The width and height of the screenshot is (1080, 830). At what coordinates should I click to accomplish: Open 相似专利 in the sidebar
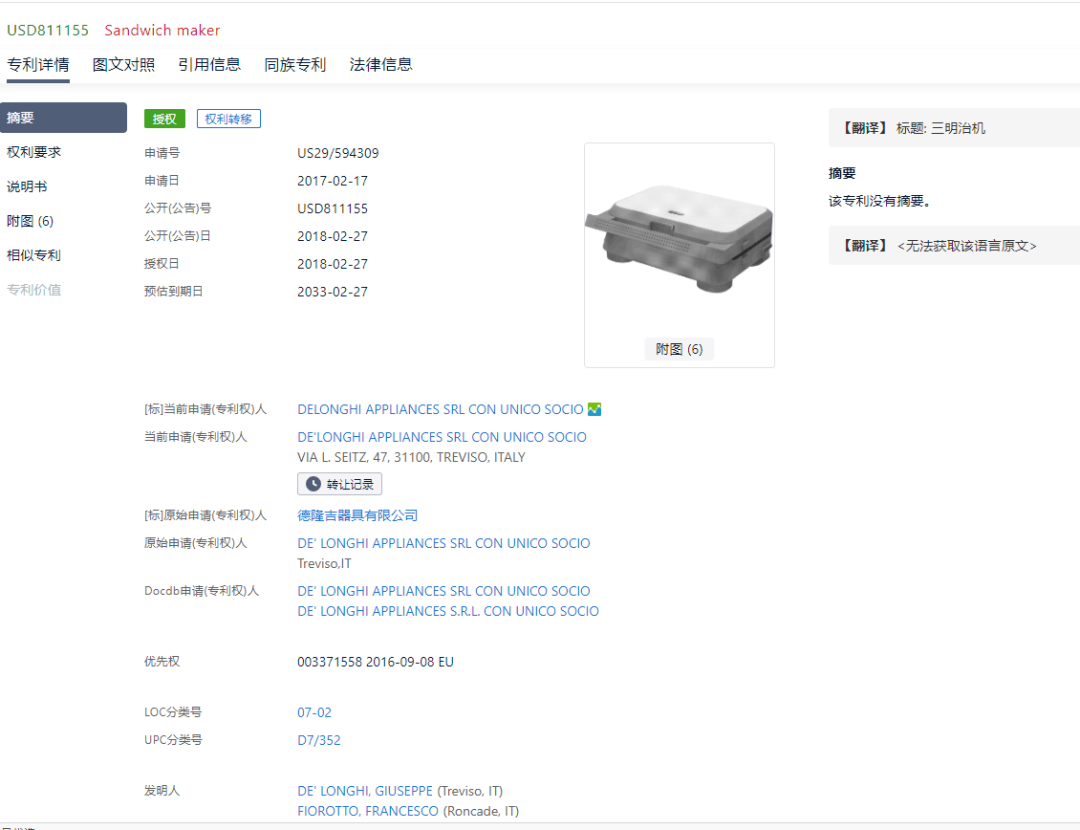(x=34, y=256)
